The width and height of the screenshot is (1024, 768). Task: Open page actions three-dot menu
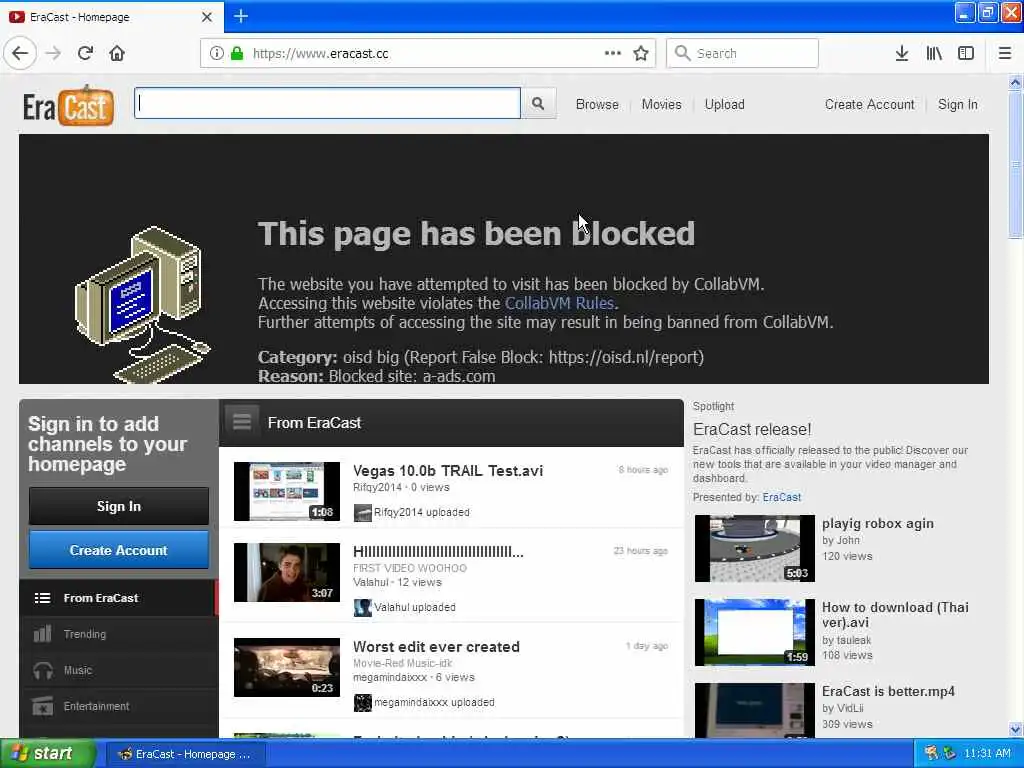[x=613, y=53]
